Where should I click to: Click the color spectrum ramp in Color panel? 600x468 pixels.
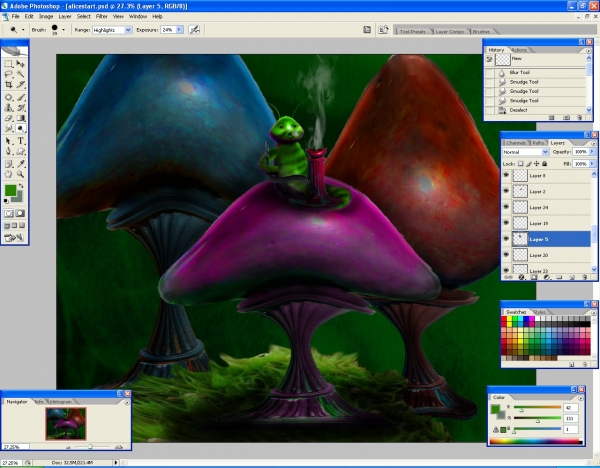536,441
